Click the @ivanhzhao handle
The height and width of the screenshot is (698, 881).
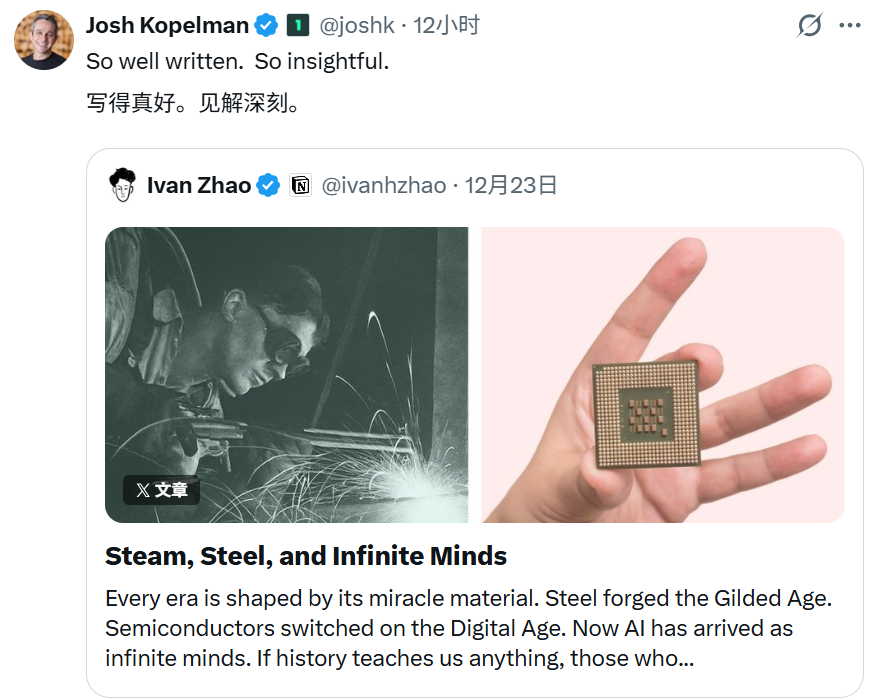coord(383,185)
